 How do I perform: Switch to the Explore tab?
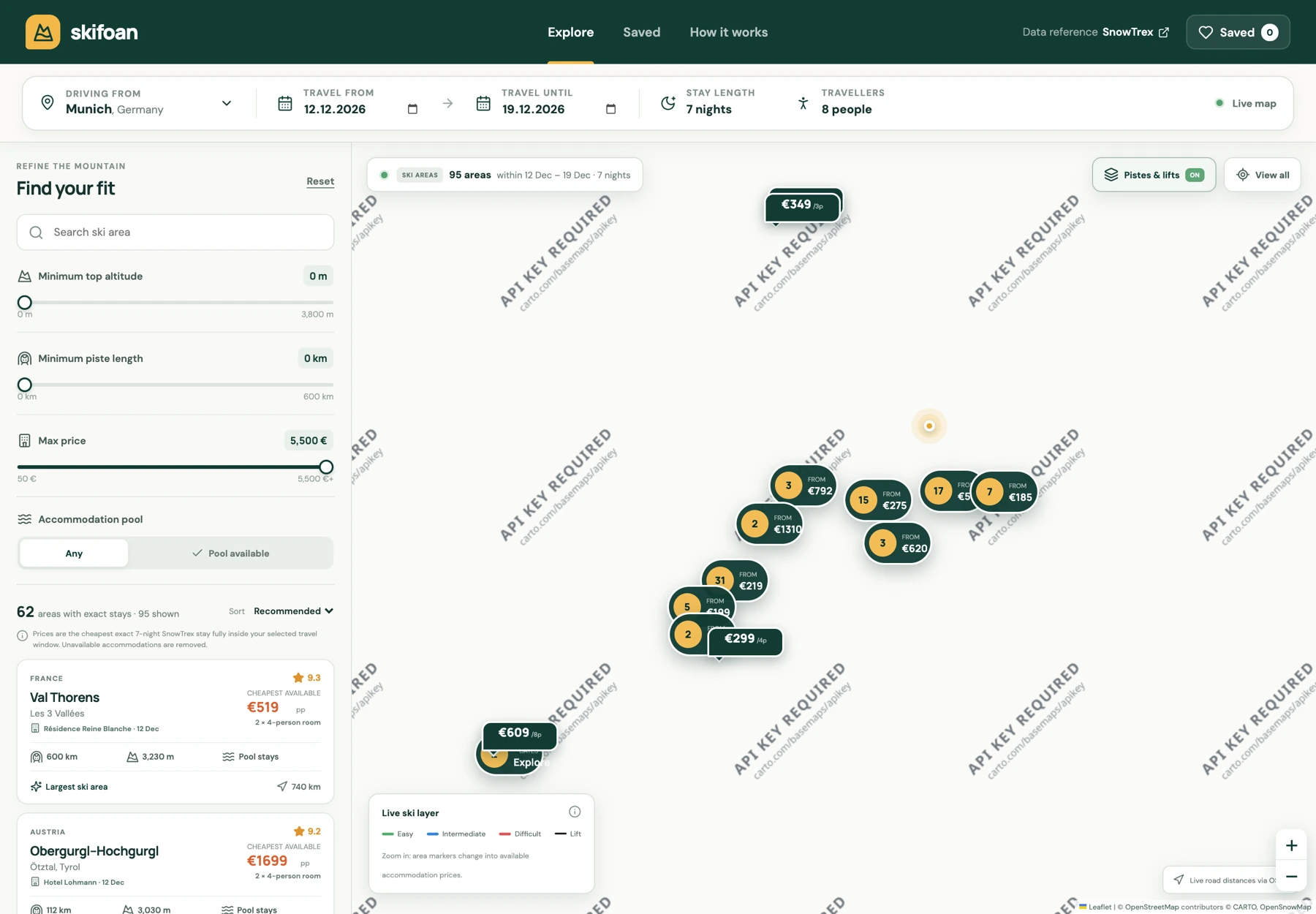coord(570,32)
